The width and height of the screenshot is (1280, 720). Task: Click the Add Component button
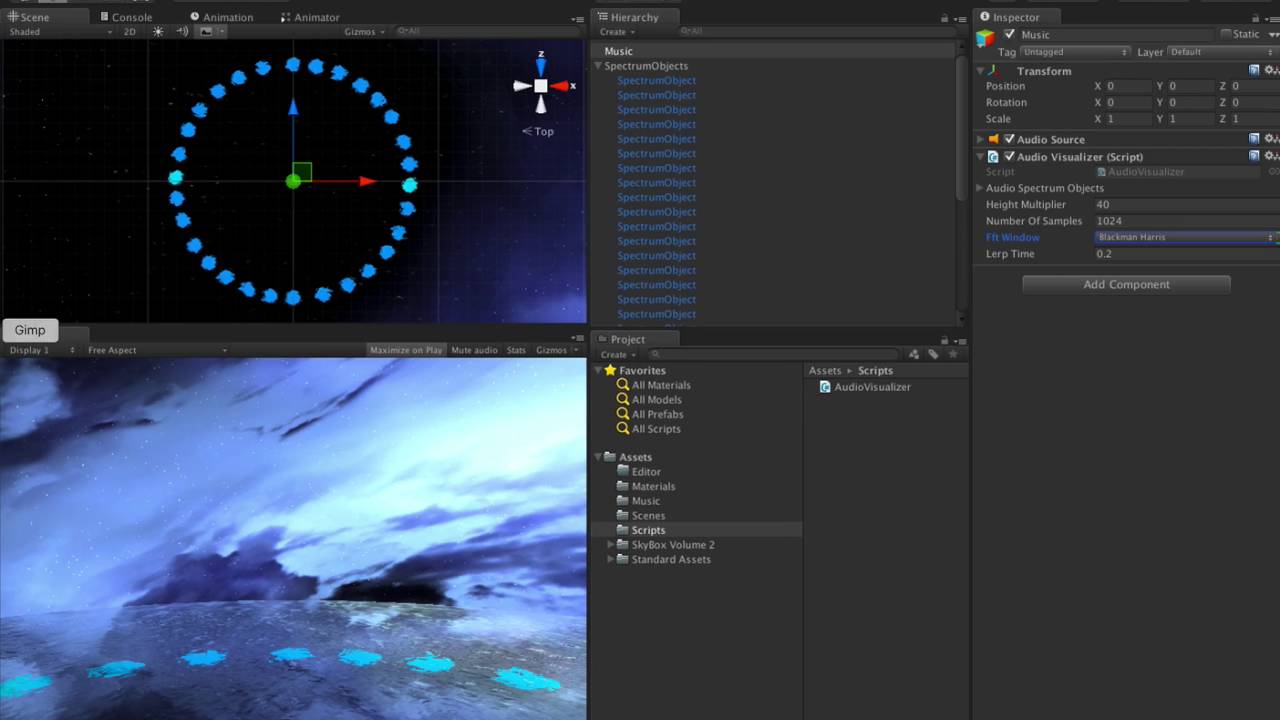(x=1126, y=285)
